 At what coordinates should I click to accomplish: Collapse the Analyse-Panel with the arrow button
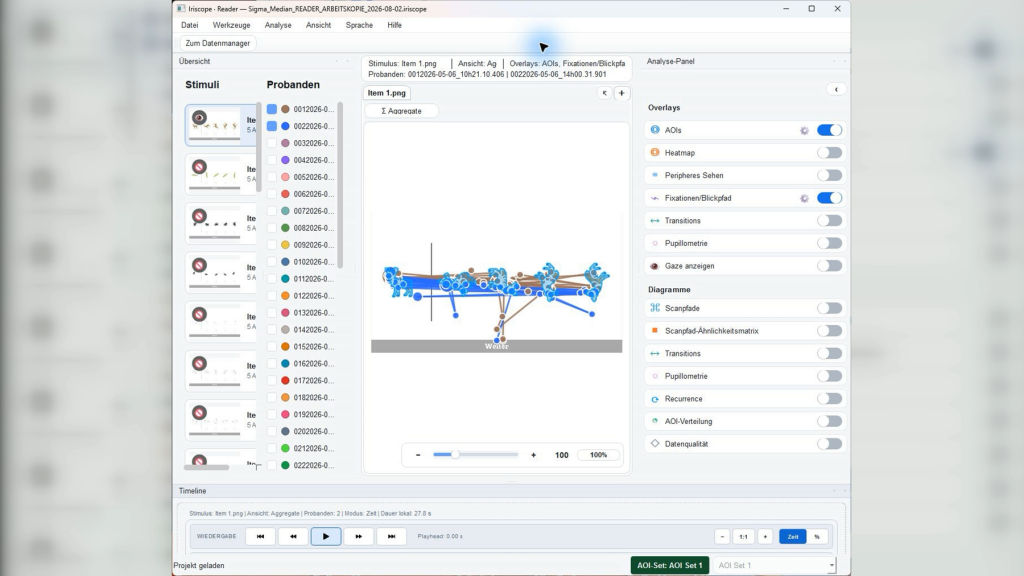coord(836,89)
